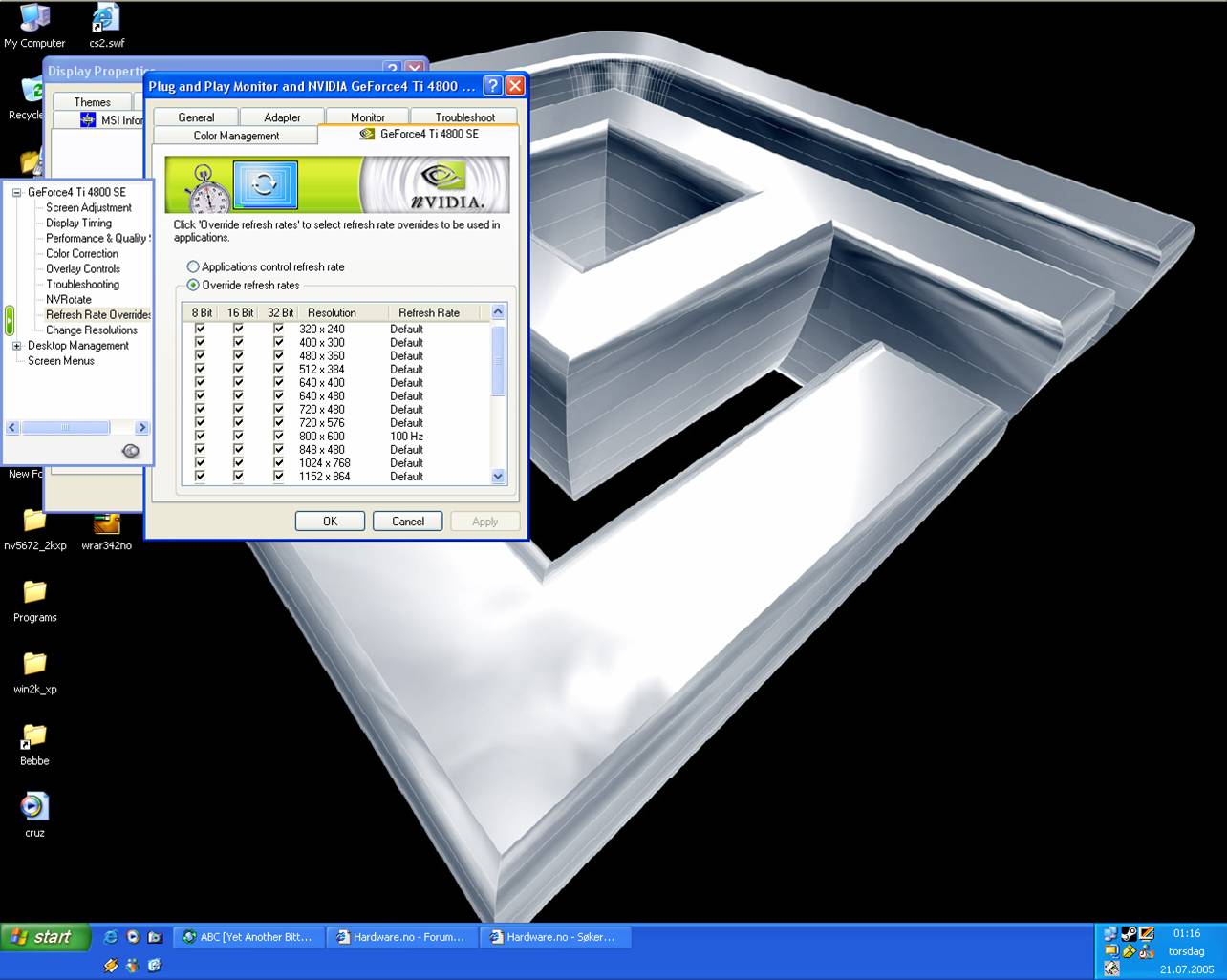This screenshot has height=980, width=1227.
Task: Open the display settings tray icon
Action: click(x=1147, y=934)
